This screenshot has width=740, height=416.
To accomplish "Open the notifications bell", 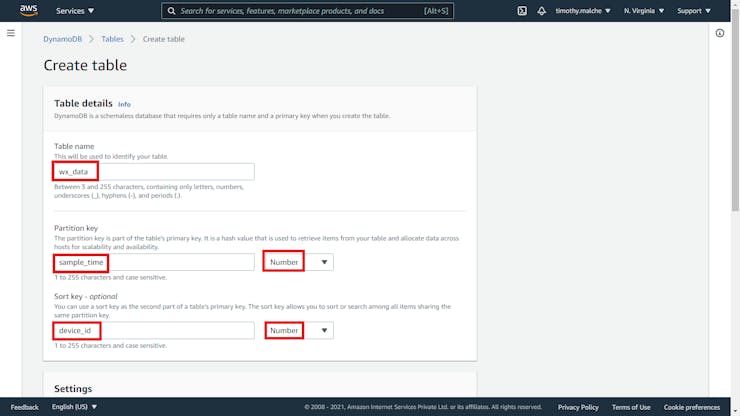I will (x=541, y=11).
